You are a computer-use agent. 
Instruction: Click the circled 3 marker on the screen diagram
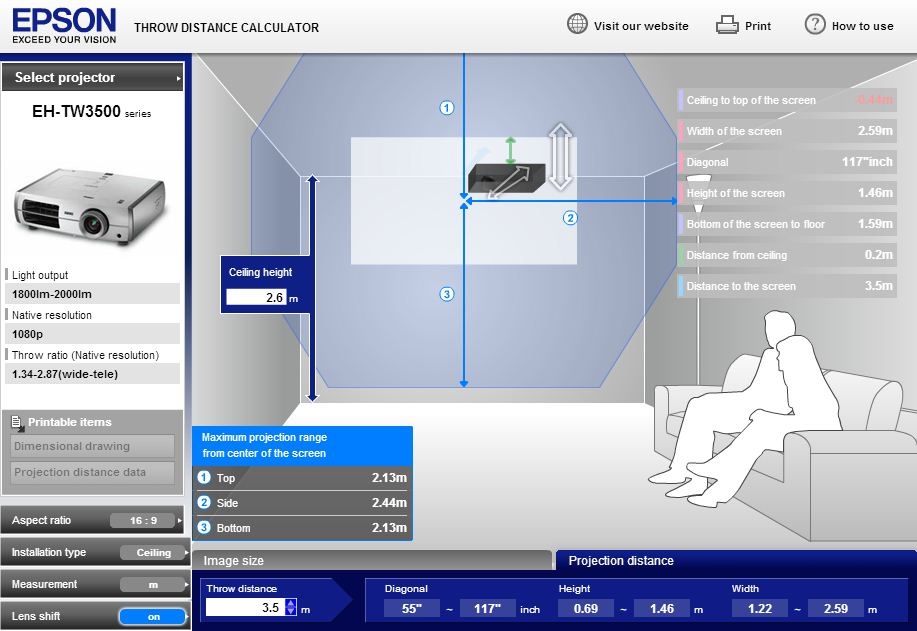(x=447, y=294)
